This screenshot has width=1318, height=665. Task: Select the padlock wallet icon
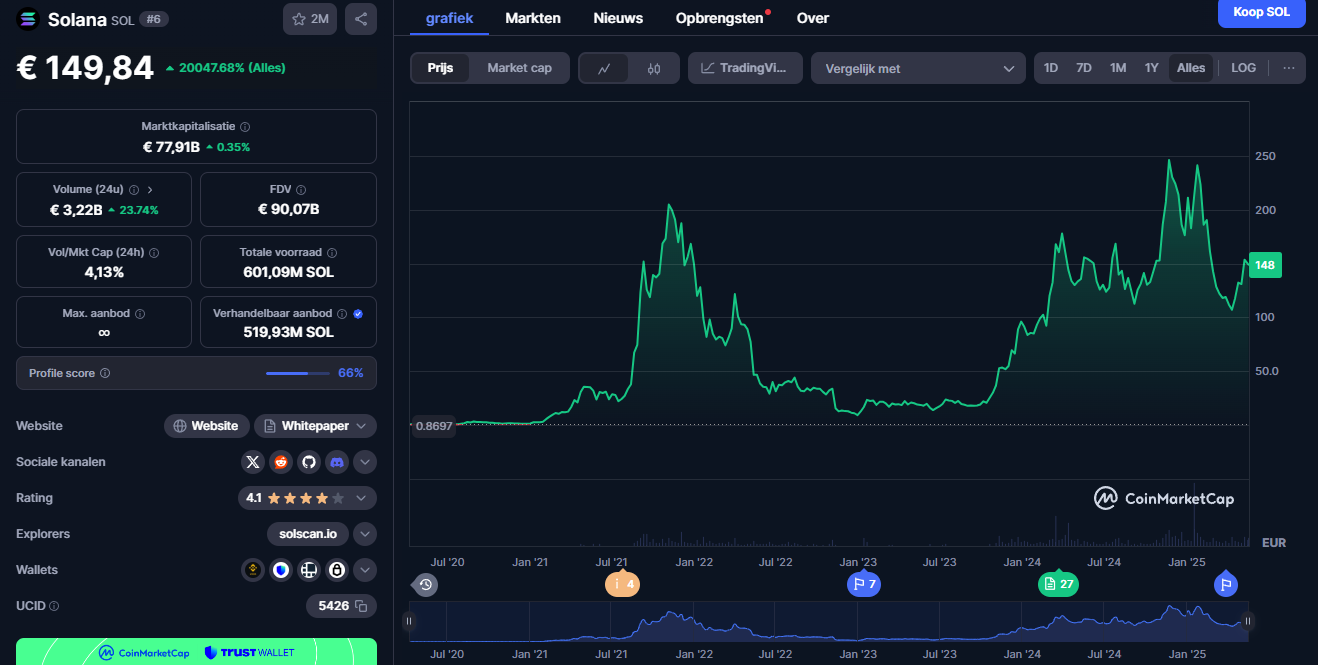(337, 570)
